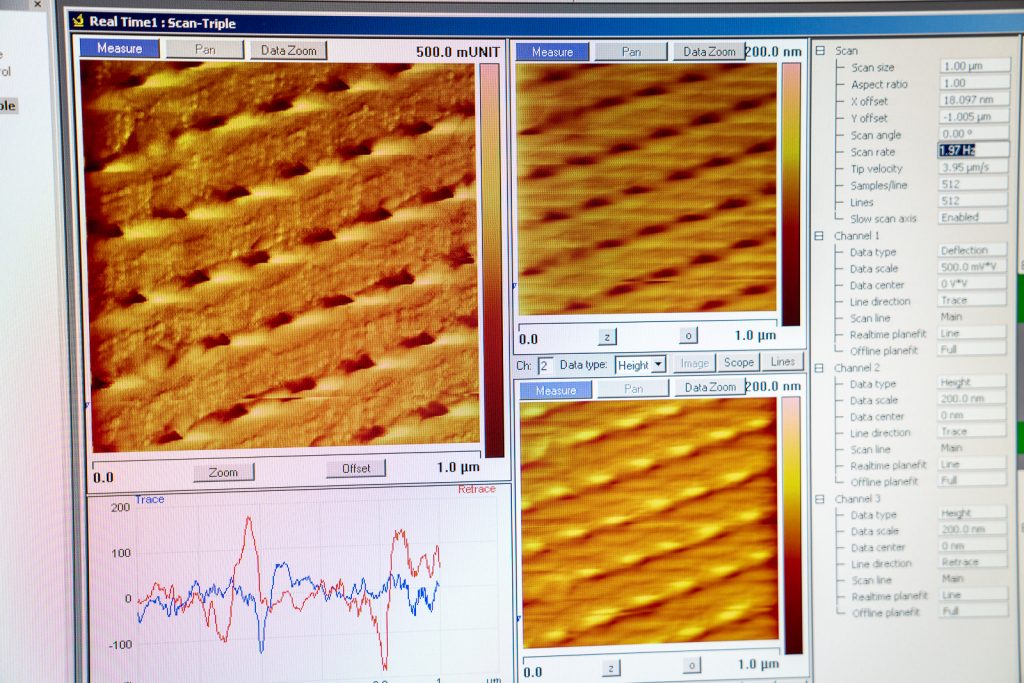Click Channel 3 Data scale 200.0 nm field

[973, 530]
